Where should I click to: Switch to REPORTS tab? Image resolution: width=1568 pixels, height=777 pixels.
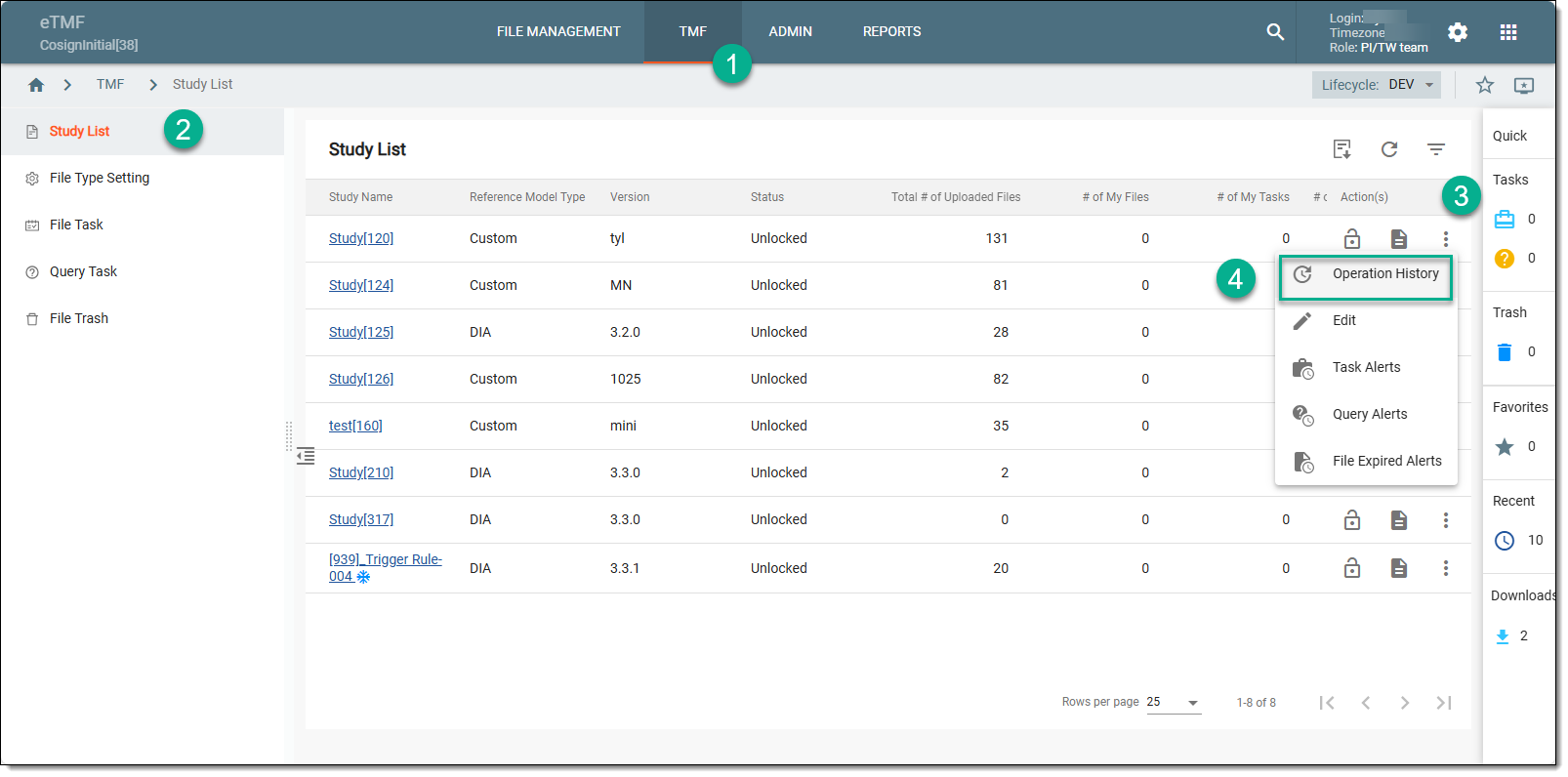[x=891, y=31]
